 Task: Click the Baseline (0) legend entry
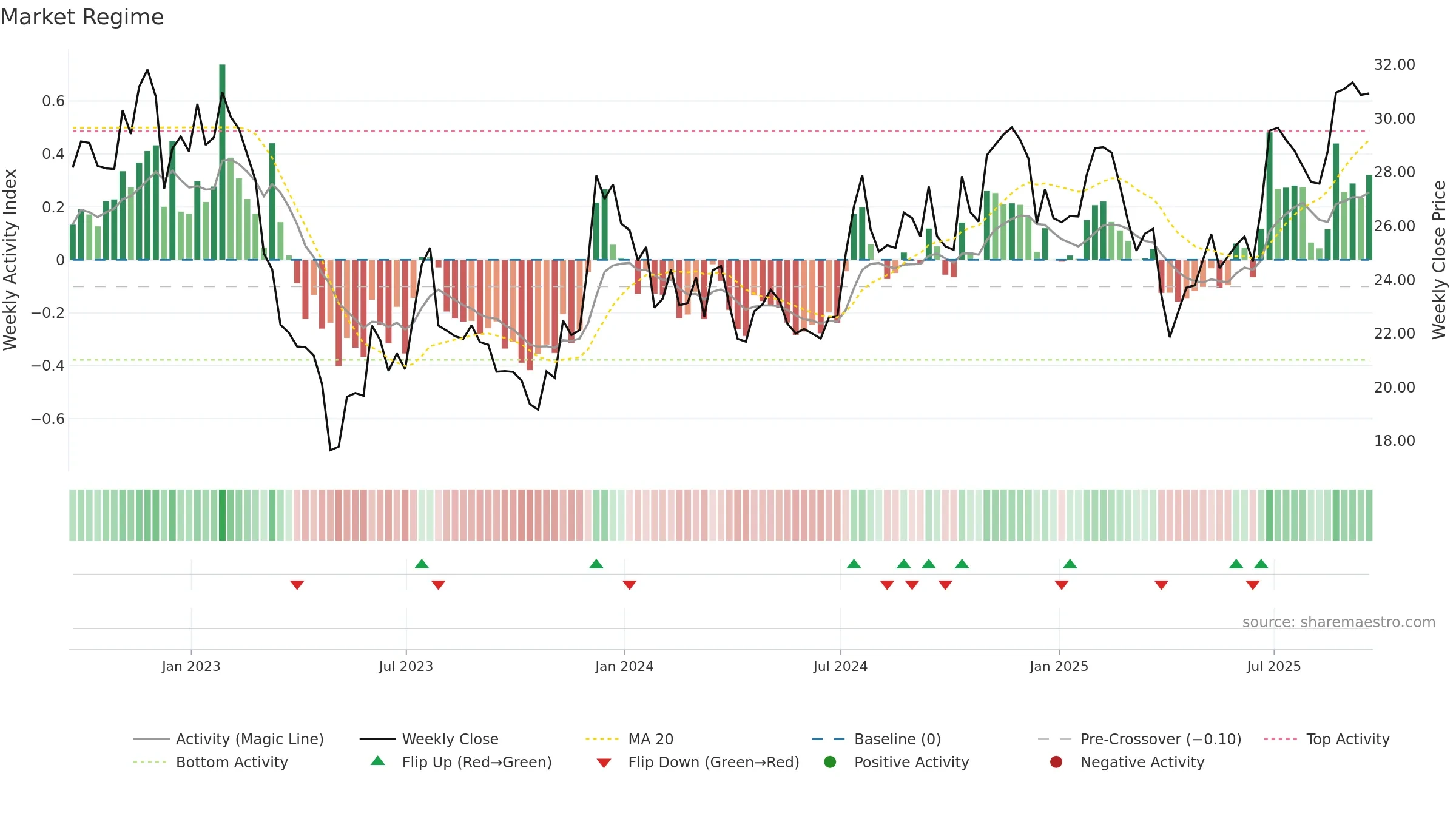click(x=876, y=739)
